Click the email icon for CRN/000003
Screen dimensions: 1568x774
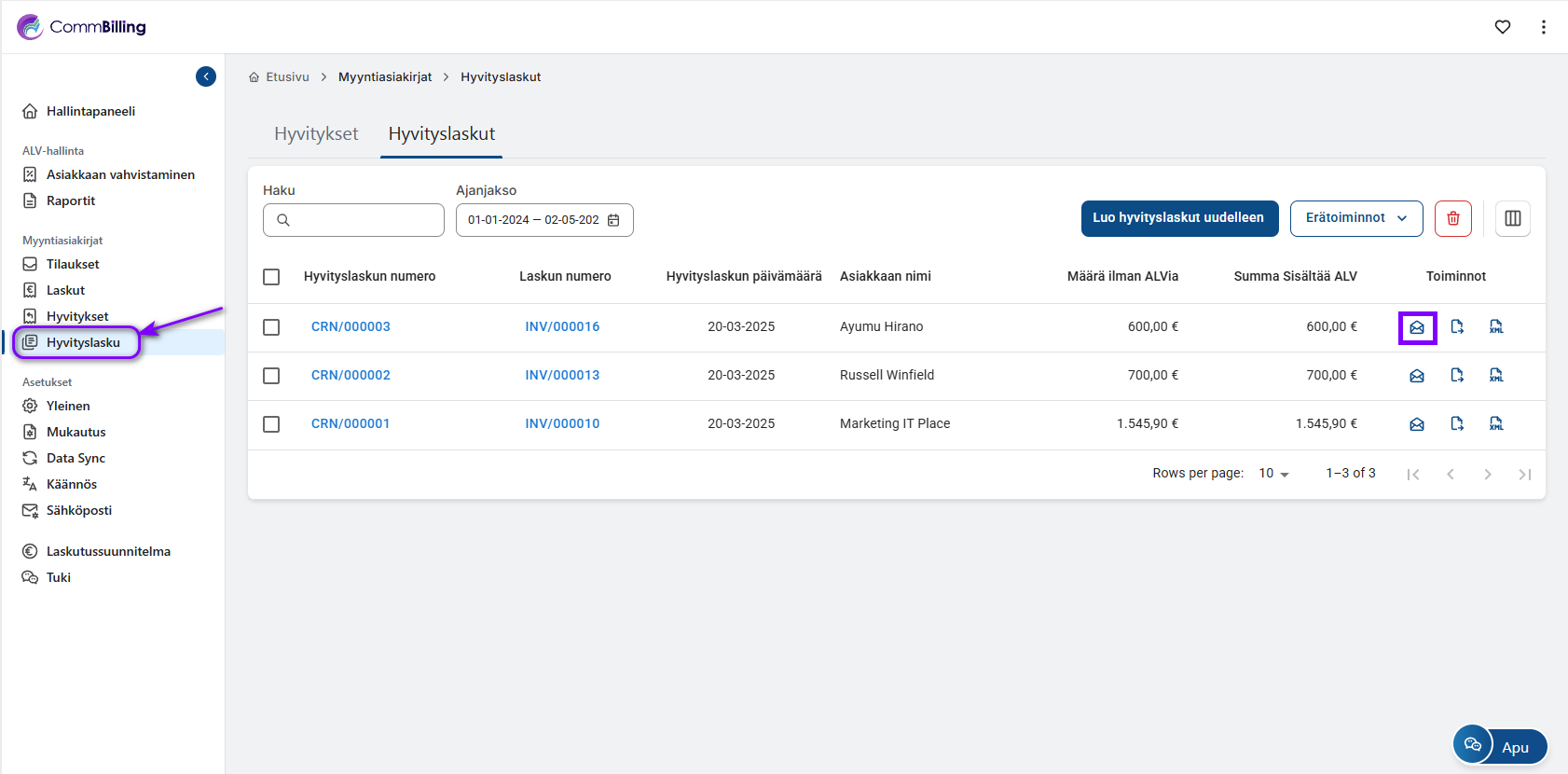pos(1416,327)
